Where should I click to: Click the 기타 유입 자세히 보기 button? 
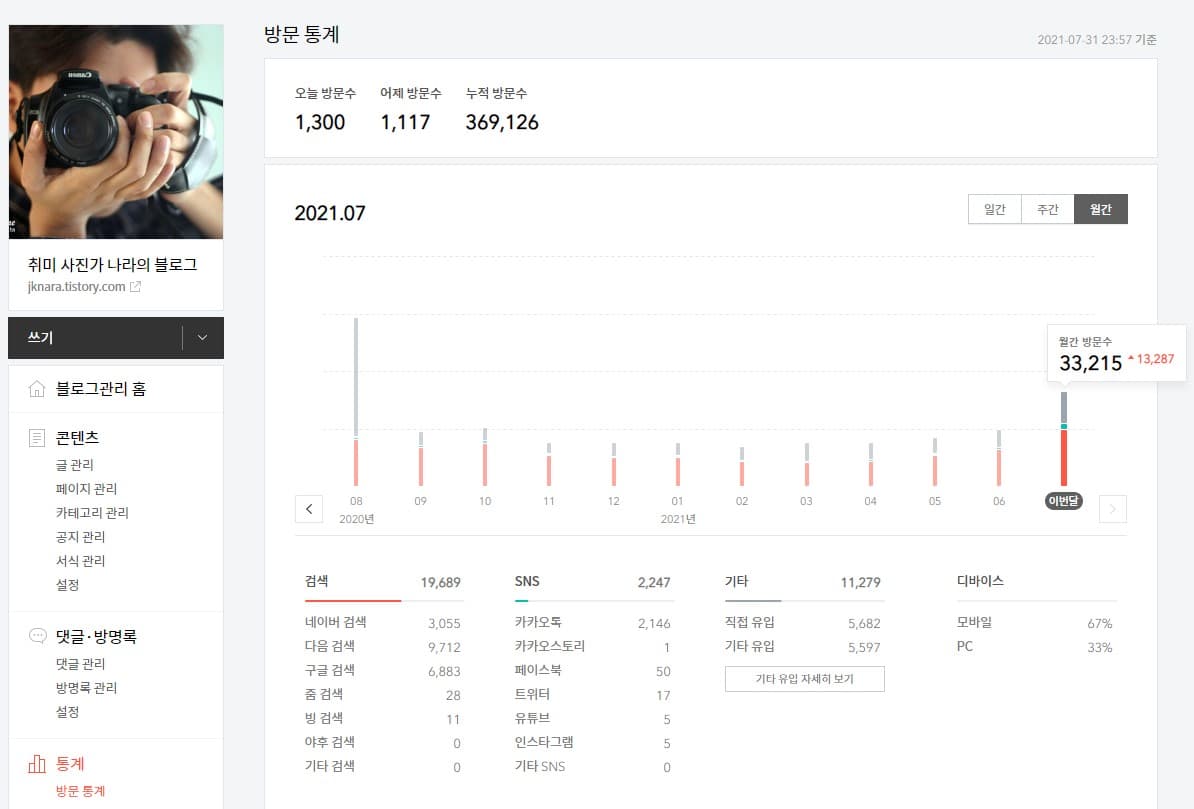tap(805, 679)
